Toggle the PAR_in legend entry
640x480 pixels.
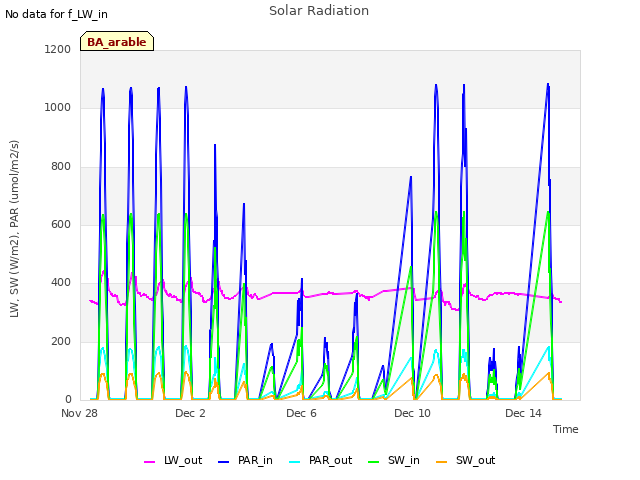245,460
